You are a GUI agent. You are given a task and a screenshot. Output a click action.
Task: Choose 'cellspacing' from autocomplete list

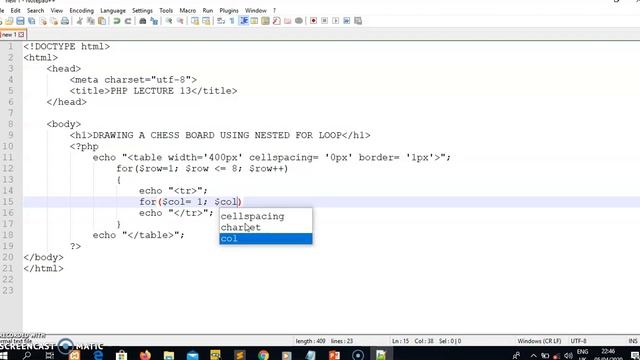[x=266, y=216]
